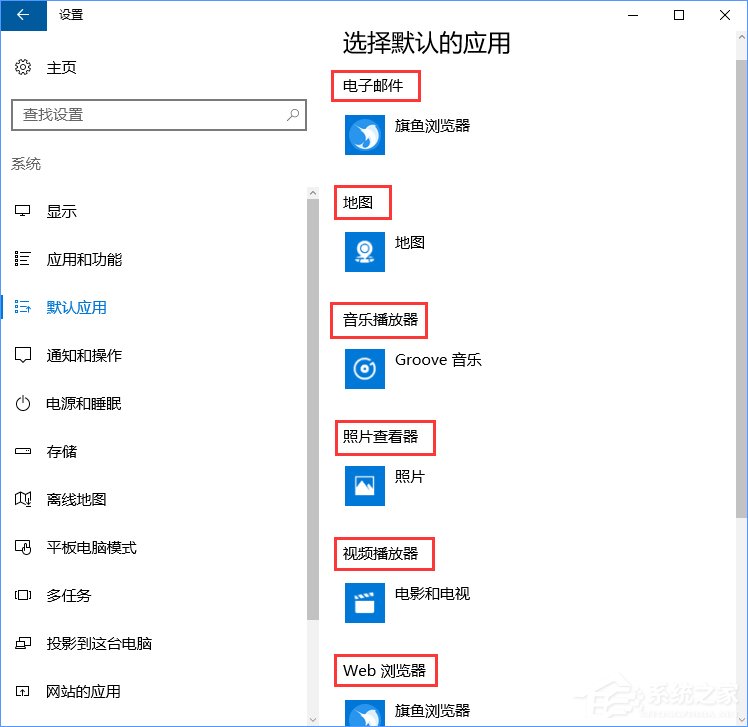Click sidebar scrollbar up arrow
The height and width of the screenshot is (727, 748).
pyautogui.click(x=313, y=193)
